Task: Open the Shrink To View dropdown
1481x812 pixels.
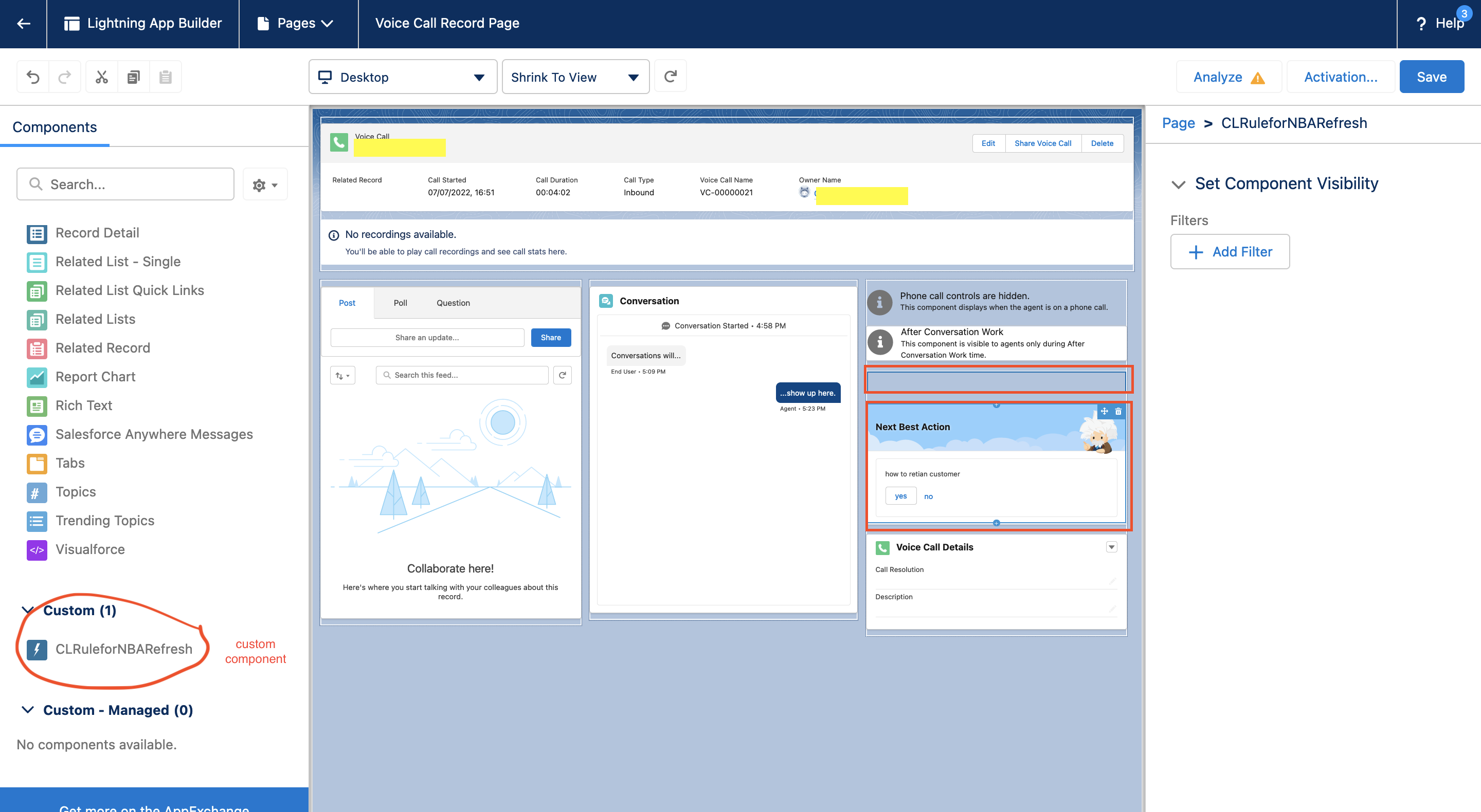Action: click(x=575, y=77)
